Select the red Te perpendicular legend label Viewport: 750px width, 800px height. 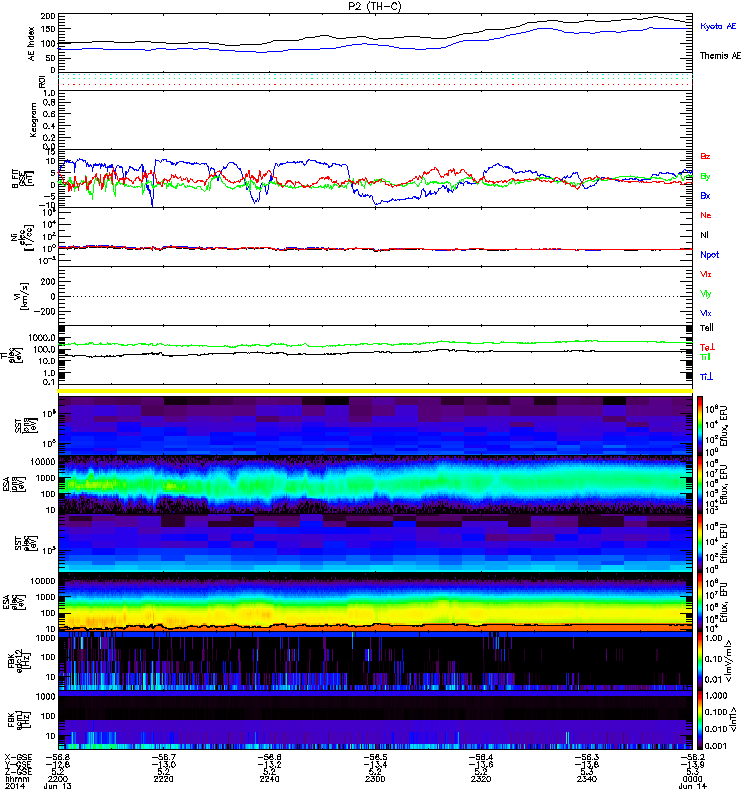[707, 347]
